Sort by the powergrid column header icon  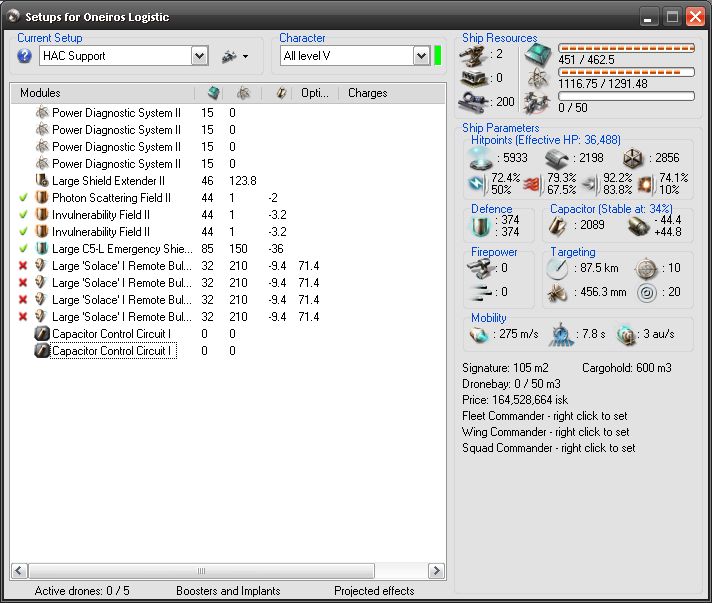(x=244, y=93)
